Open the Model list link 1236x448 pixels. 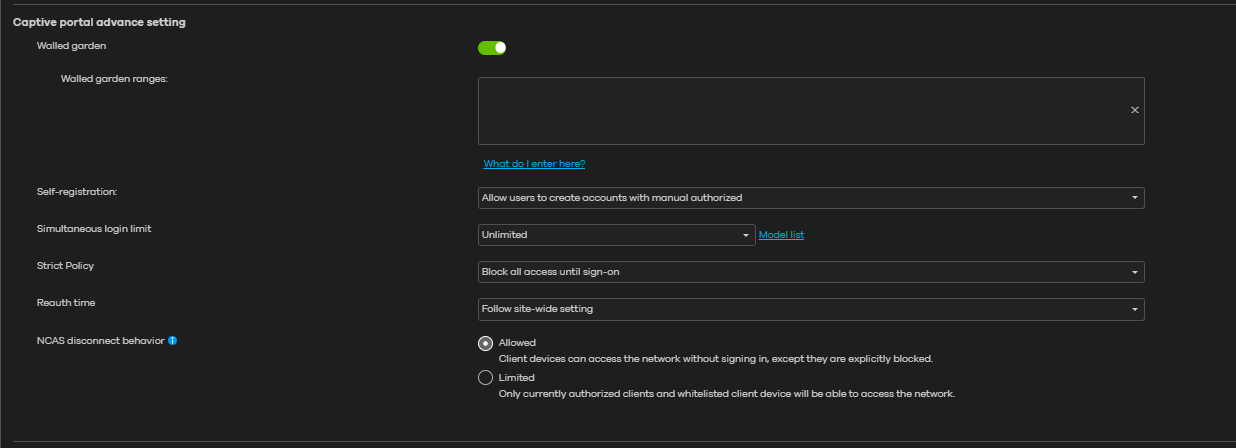point(781,235)
